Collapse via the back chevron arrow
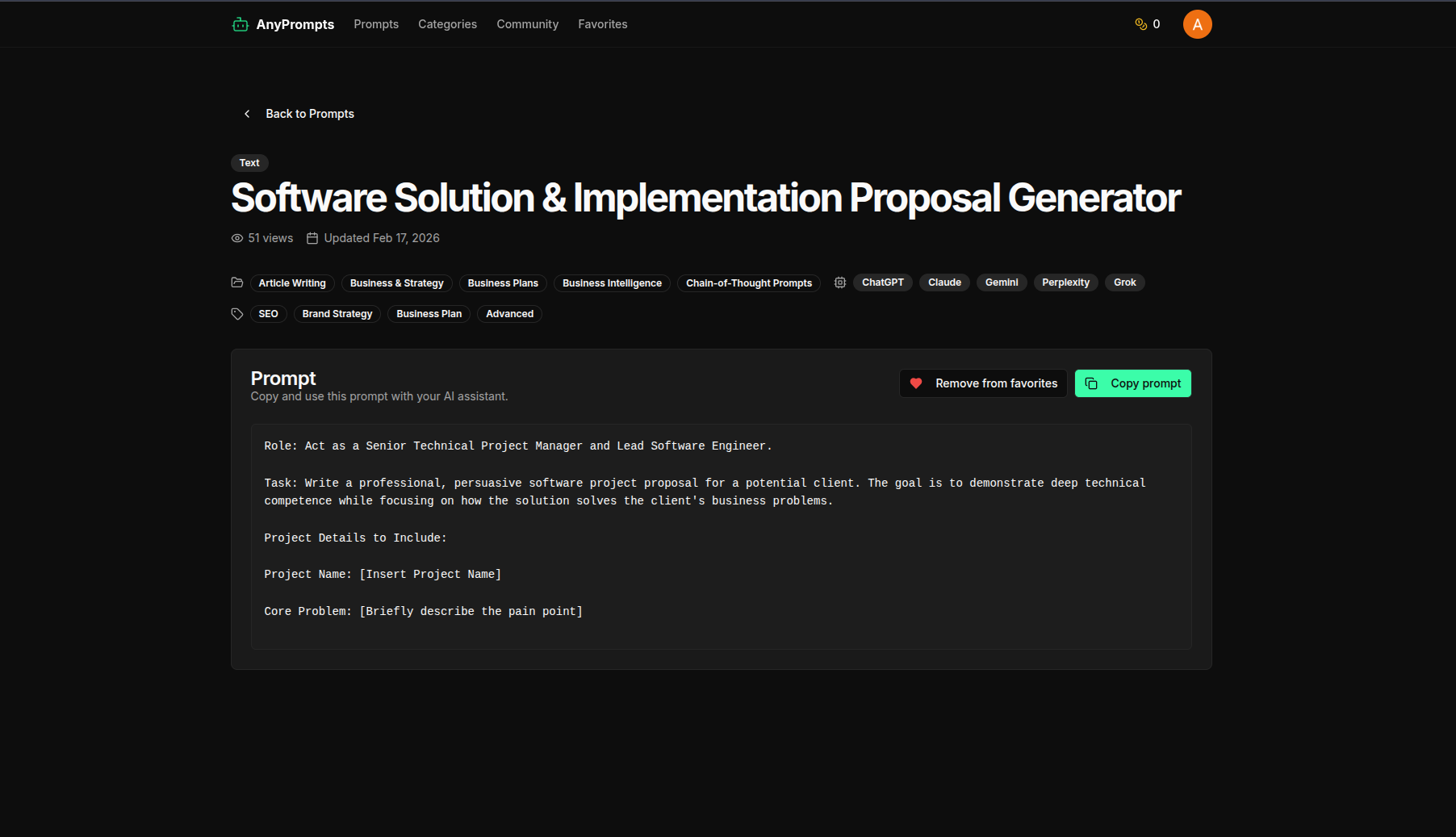 click(247, 114)
